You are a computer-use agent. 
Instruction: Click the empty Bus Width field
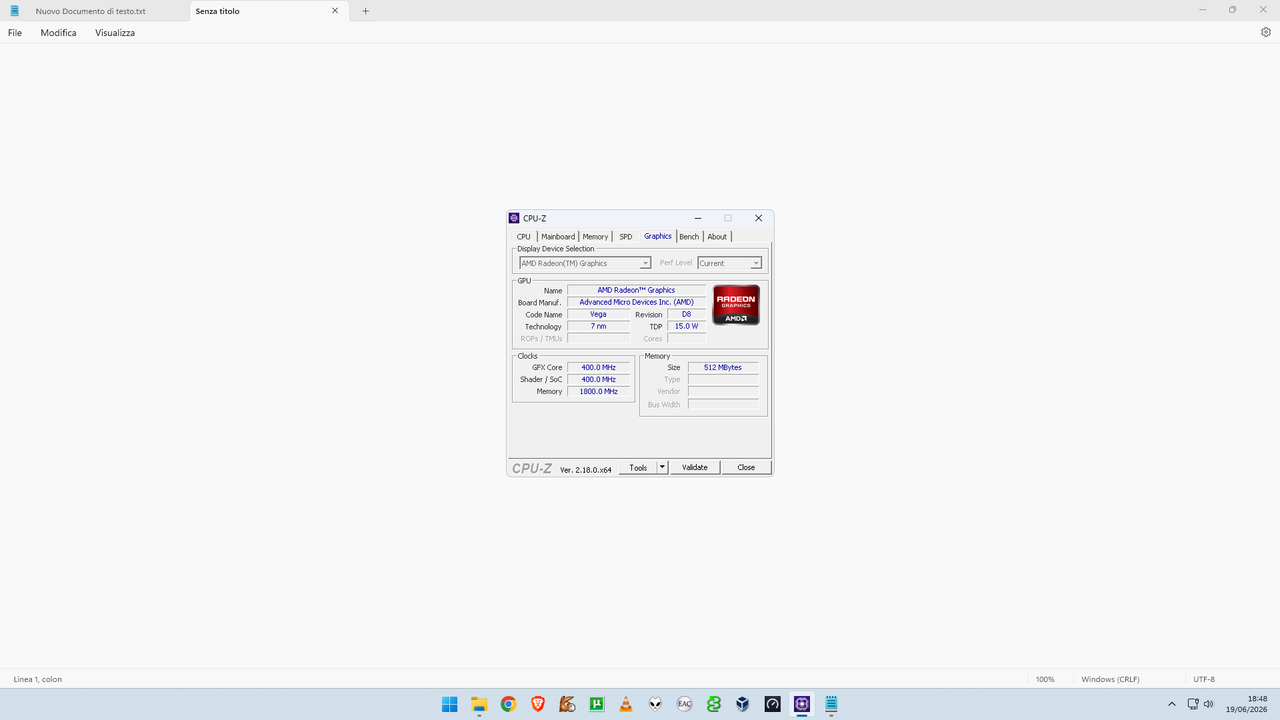point(723,404)
